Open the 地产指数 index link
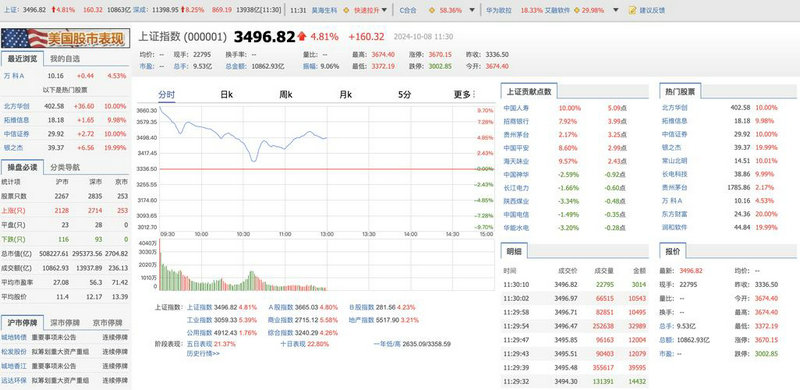Screen dimensions: 800x390 (x=362, y=320)
